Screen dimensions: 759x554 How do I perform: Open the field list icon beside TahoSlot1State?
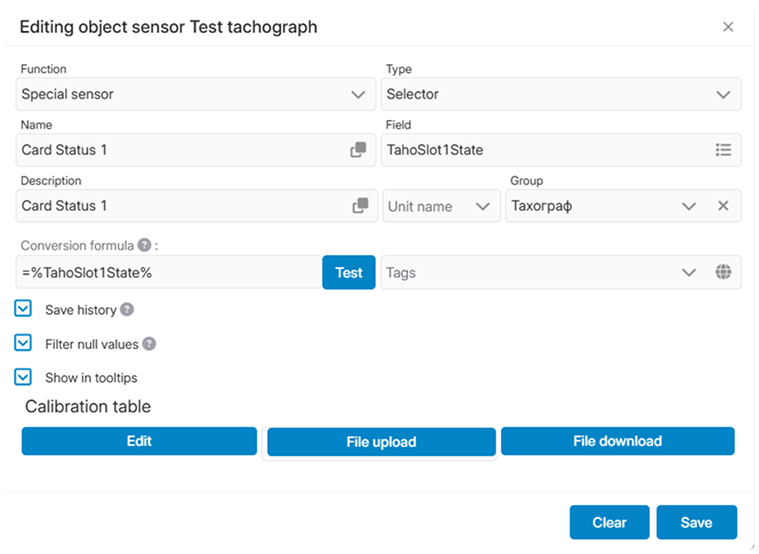coord(724,150)
